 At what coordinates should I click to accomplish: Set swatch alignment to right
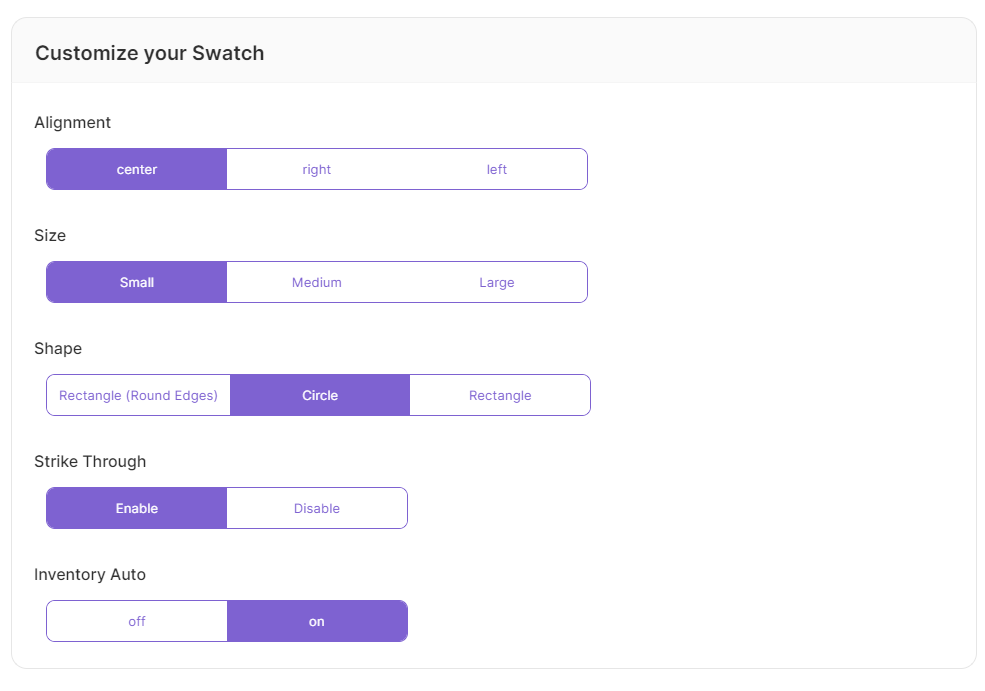[x=317, y=169]
